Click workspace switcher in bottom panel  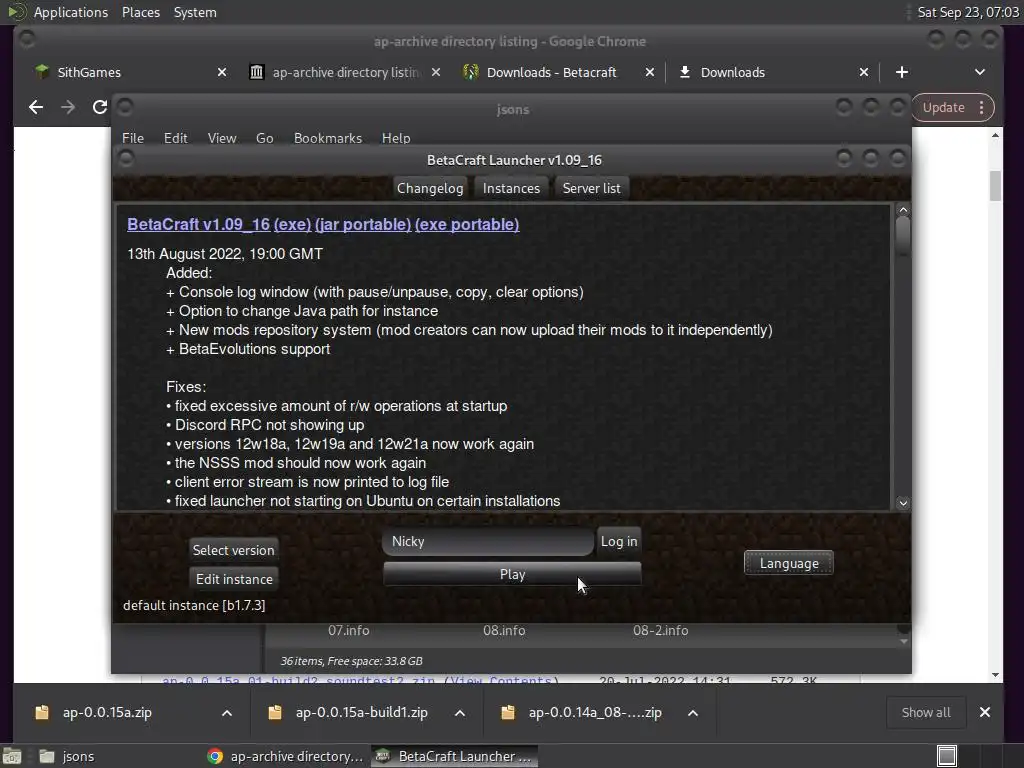click(x=947, y=756)
